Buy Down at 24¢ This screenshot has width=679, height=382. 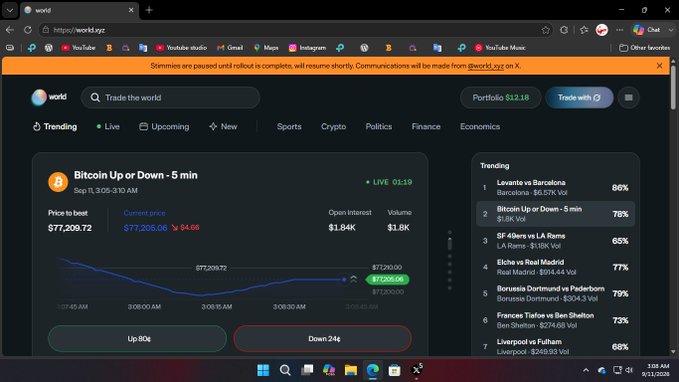coord(323,339)
